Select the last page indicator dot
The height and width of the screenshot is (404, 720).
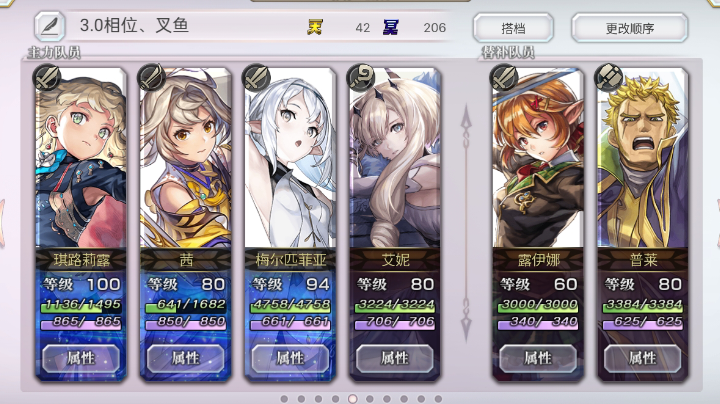(438, 399)
